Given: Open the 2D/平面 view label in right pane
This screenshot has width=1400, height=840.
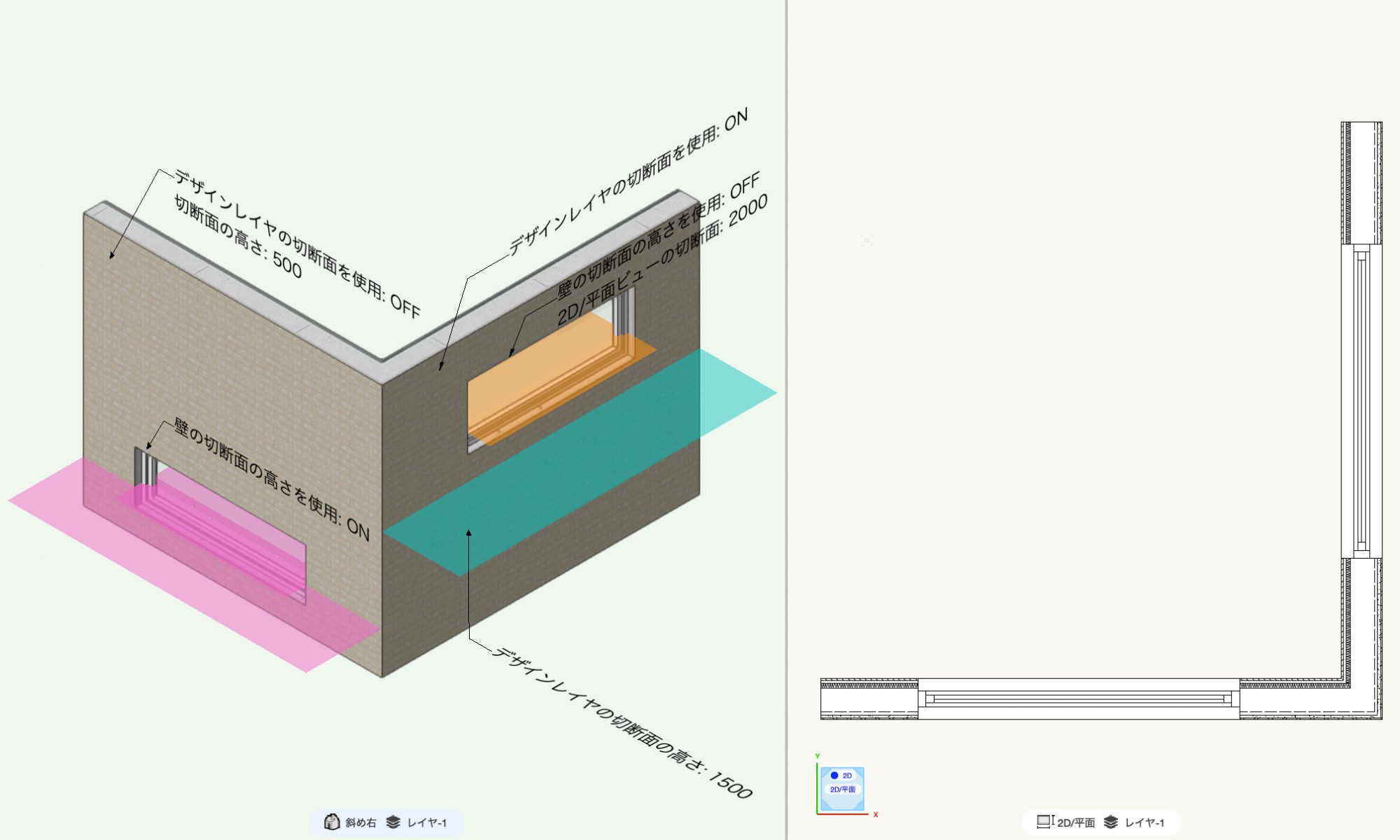Looking at the screenshot, I should pos(1076,822).
